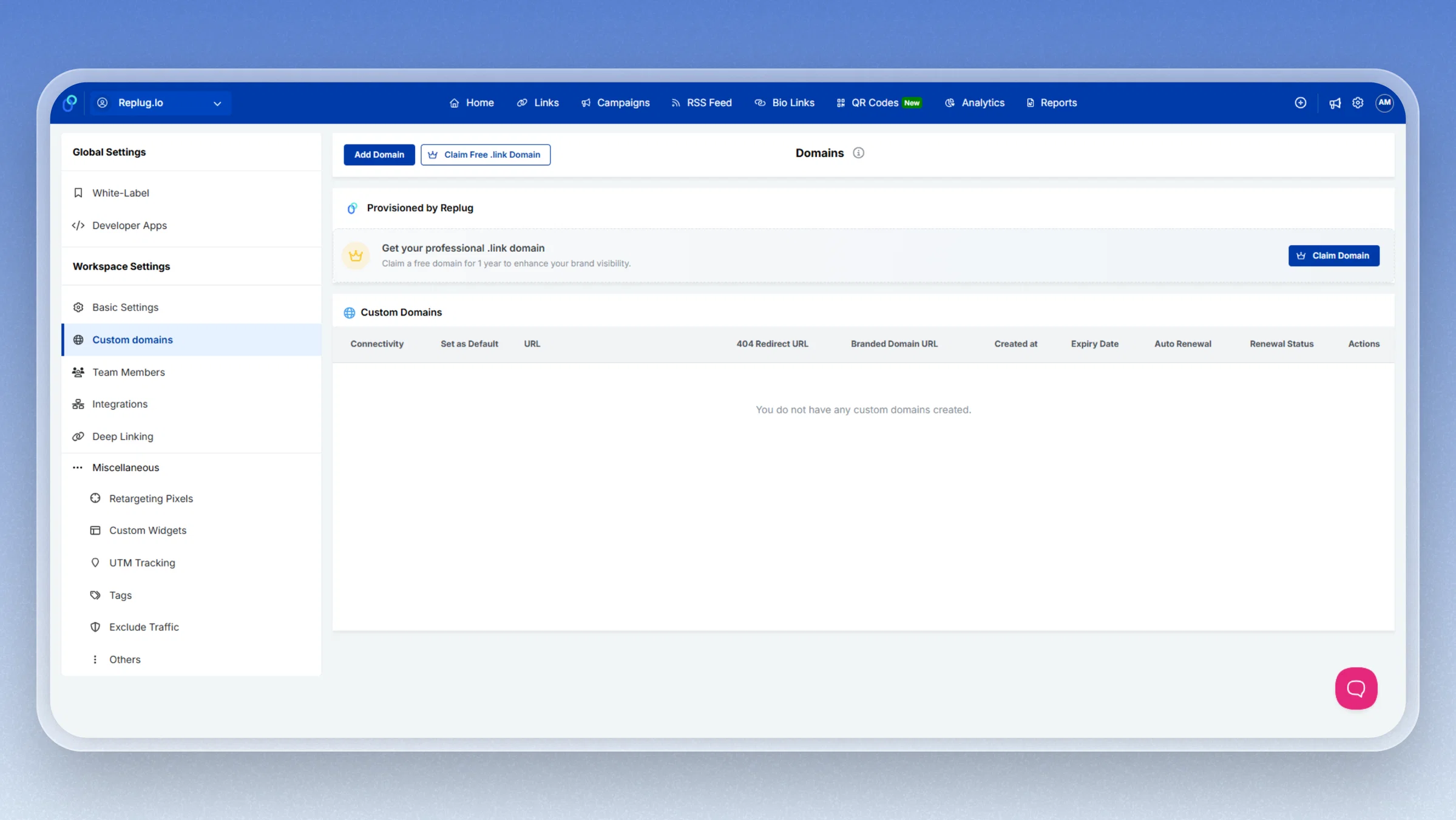Open Team Members settings
The height and width of the screenshot is (820, 1456).
tap(191, 372)
